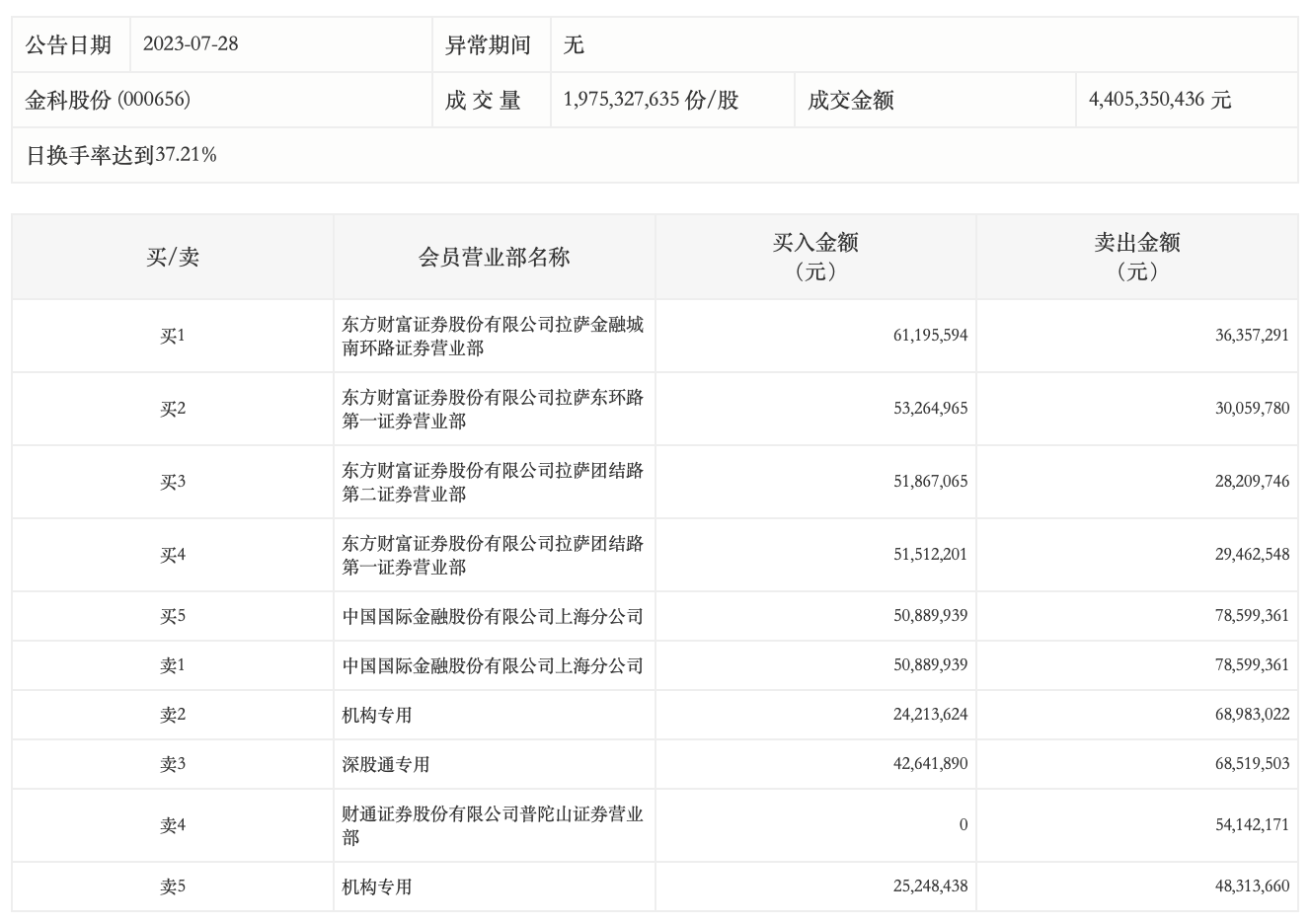The image size is (1311, 924).
Task: Select 机构专用 in the 卖2 row
Action: point(377,716)
